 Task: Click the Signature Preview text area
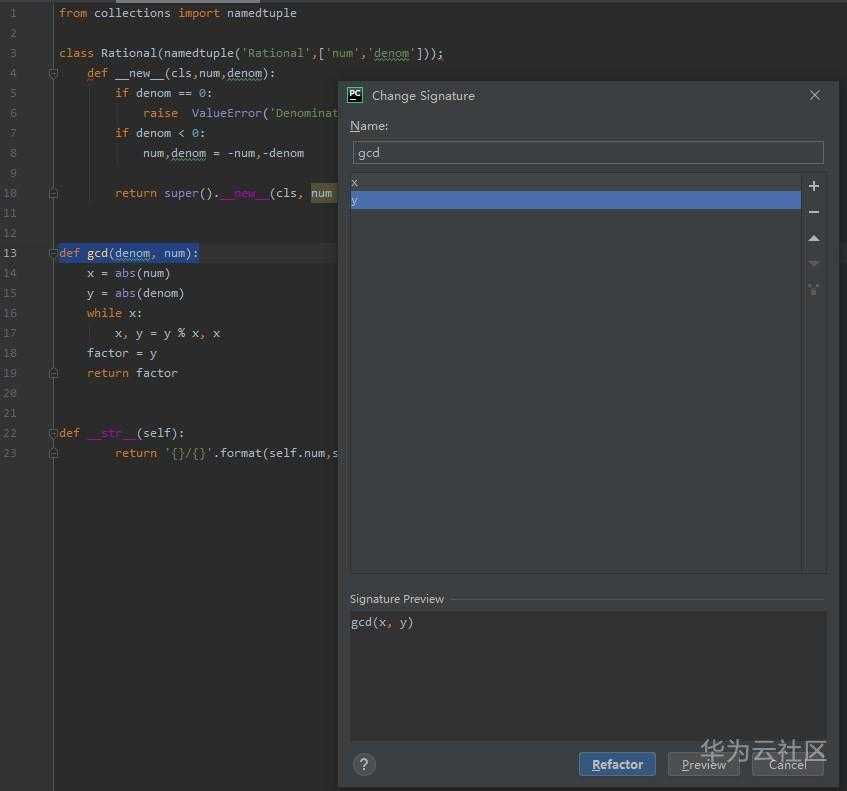(x=588, y=675)
